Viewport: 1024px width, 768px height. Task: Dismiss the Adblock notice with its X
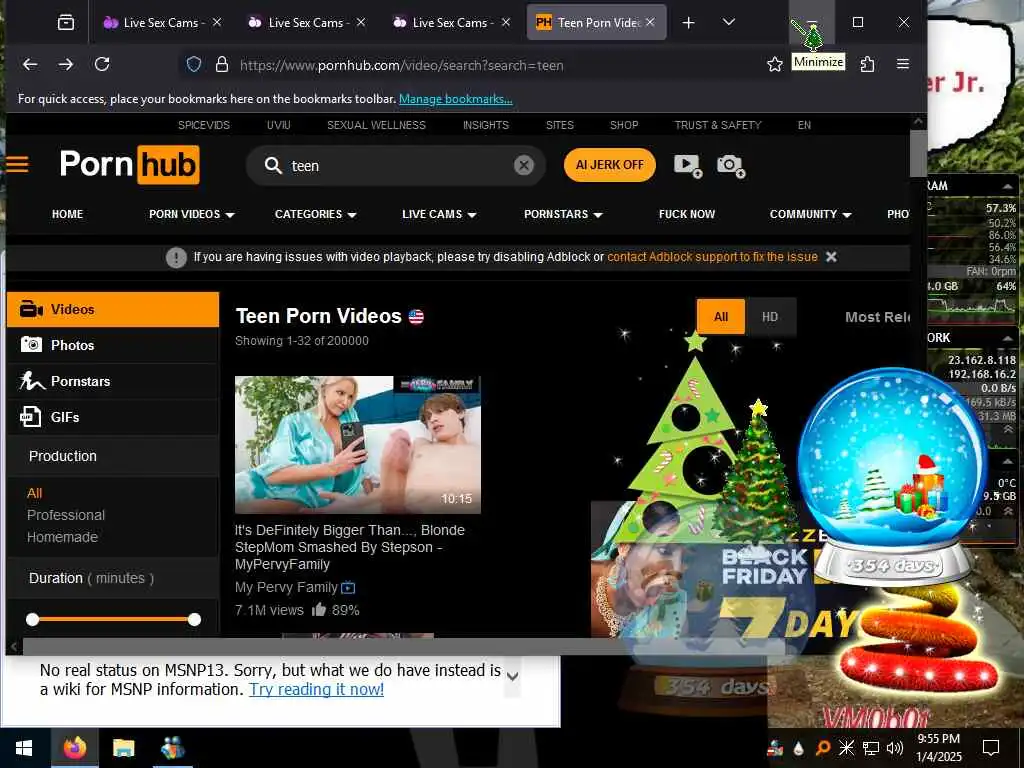831,257
